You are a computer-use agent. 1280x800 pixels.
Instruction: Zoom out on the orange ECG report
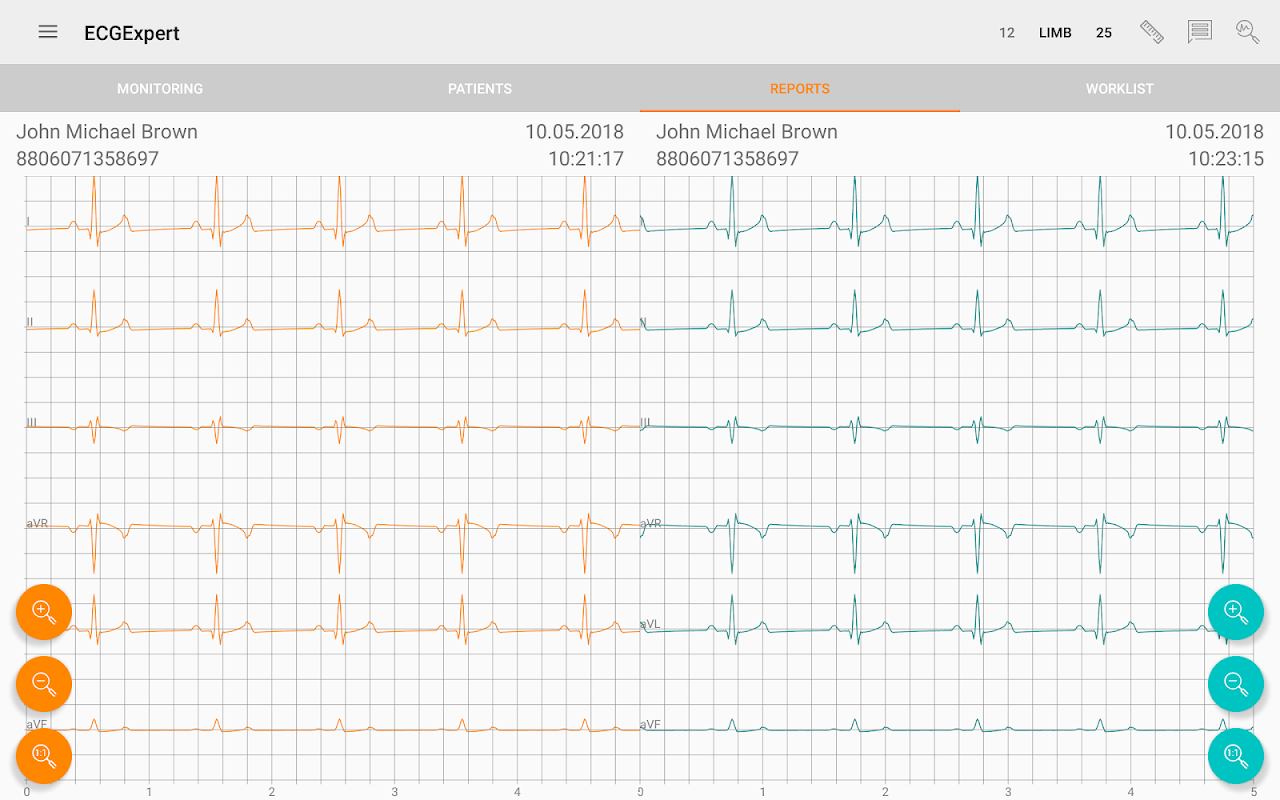44,684
